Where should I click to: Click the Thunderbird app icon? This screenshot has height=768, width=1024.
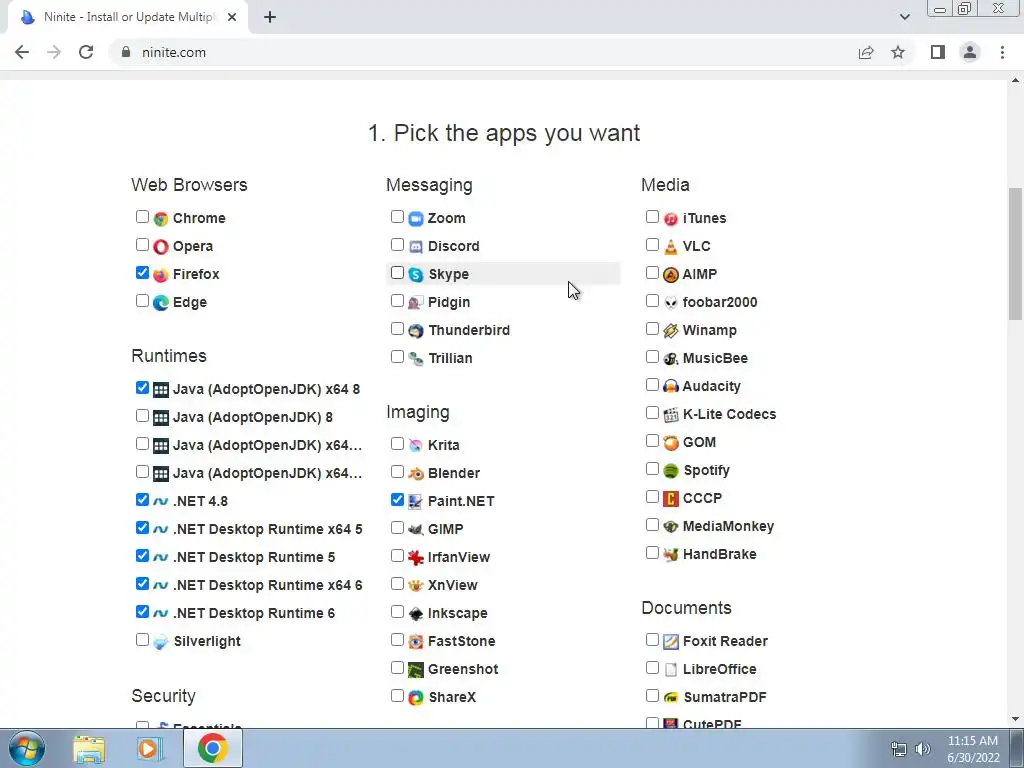pyautogui.click(x=416, y=331)
